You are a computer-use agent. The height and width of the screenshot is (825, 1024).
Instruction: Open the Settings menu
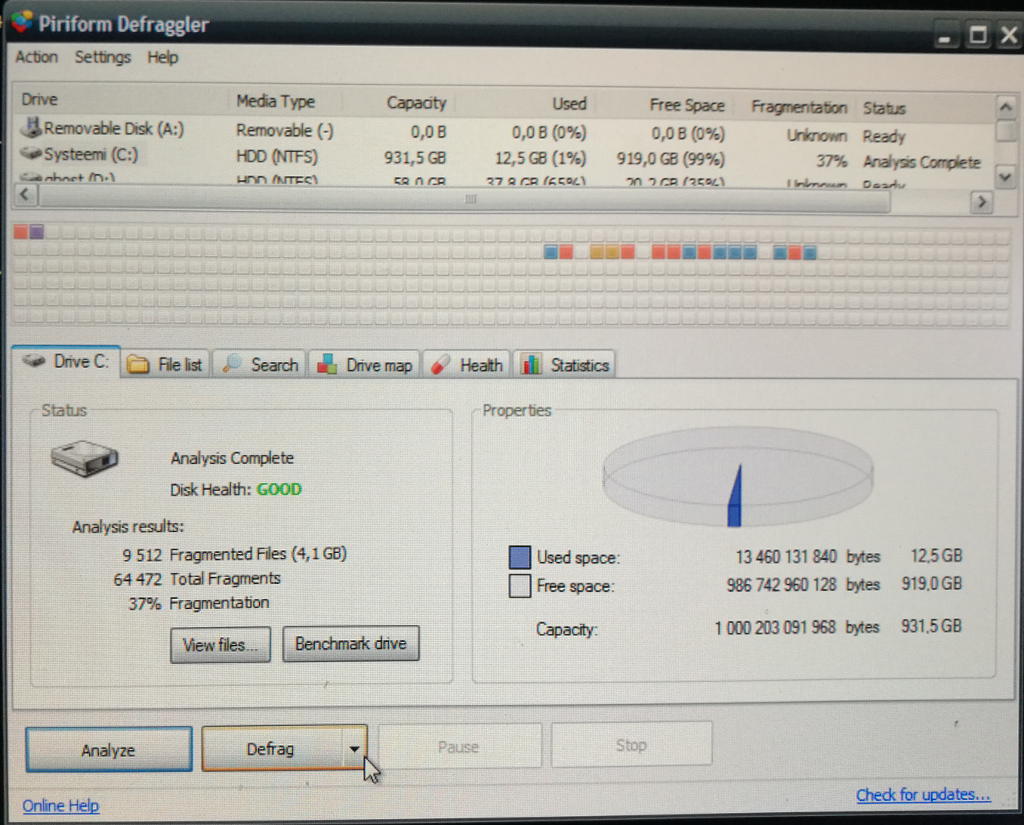coord(103,57)
